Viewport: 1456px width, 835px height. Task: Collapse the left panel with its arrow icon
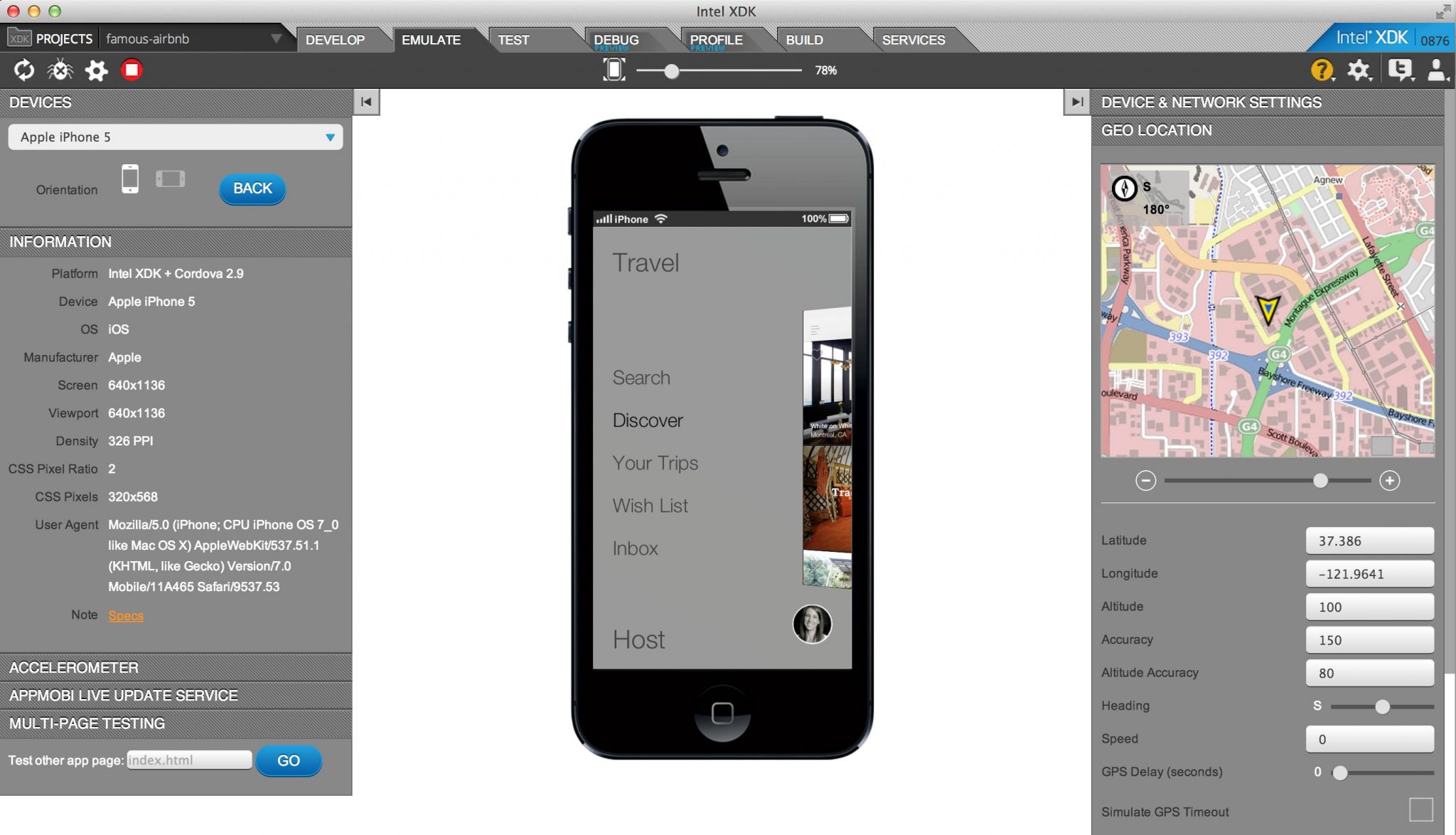point(366,102)
